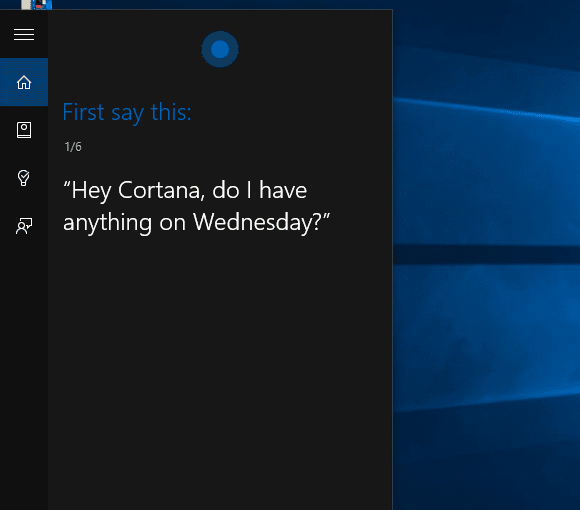Click the 1/6 step counter
580x510 pixels.
73,147
